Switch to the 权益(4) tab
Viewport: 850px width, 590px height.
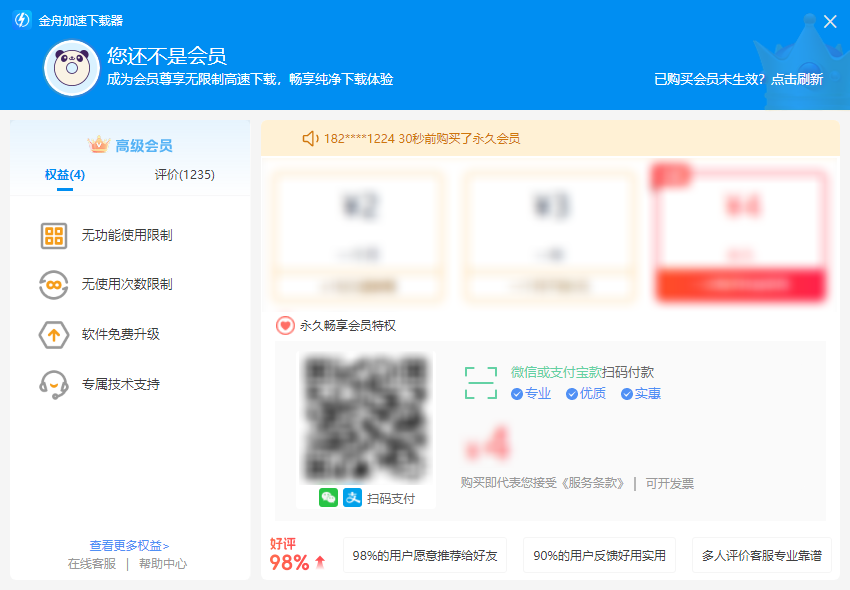click(65, 175)
